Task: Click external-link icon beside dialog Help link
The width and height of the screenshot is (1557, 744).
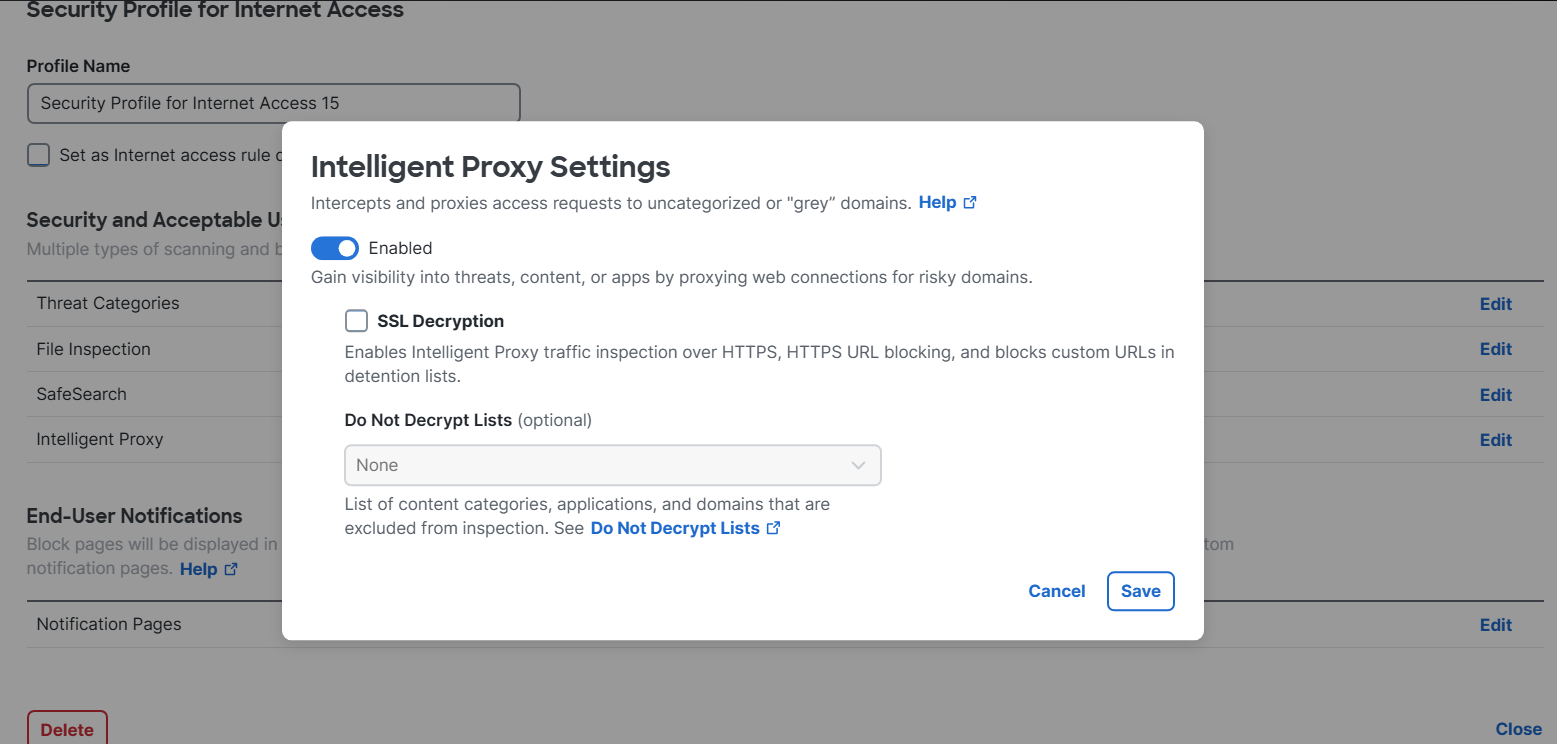Action: [970, 203]
